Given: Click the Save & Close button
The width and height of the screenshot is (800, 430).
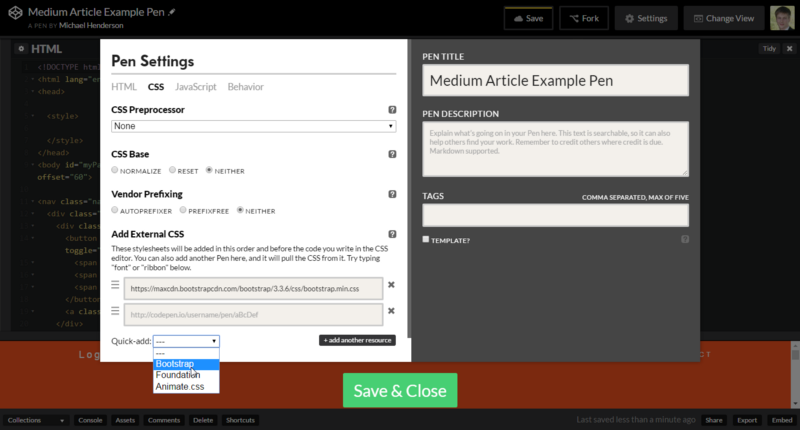Looking at the screenshot, I should coord(400,391).
